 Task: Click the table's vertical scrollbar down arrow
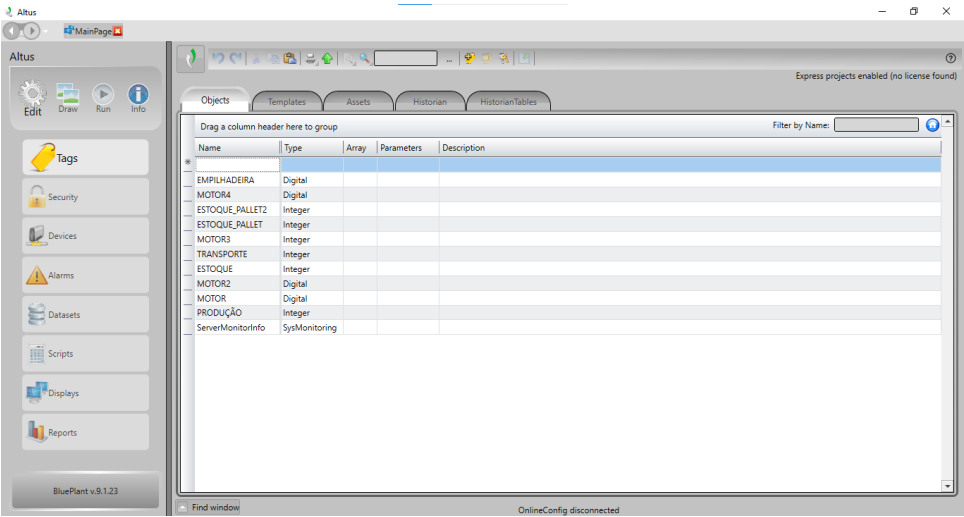click(x=948, y=485)
